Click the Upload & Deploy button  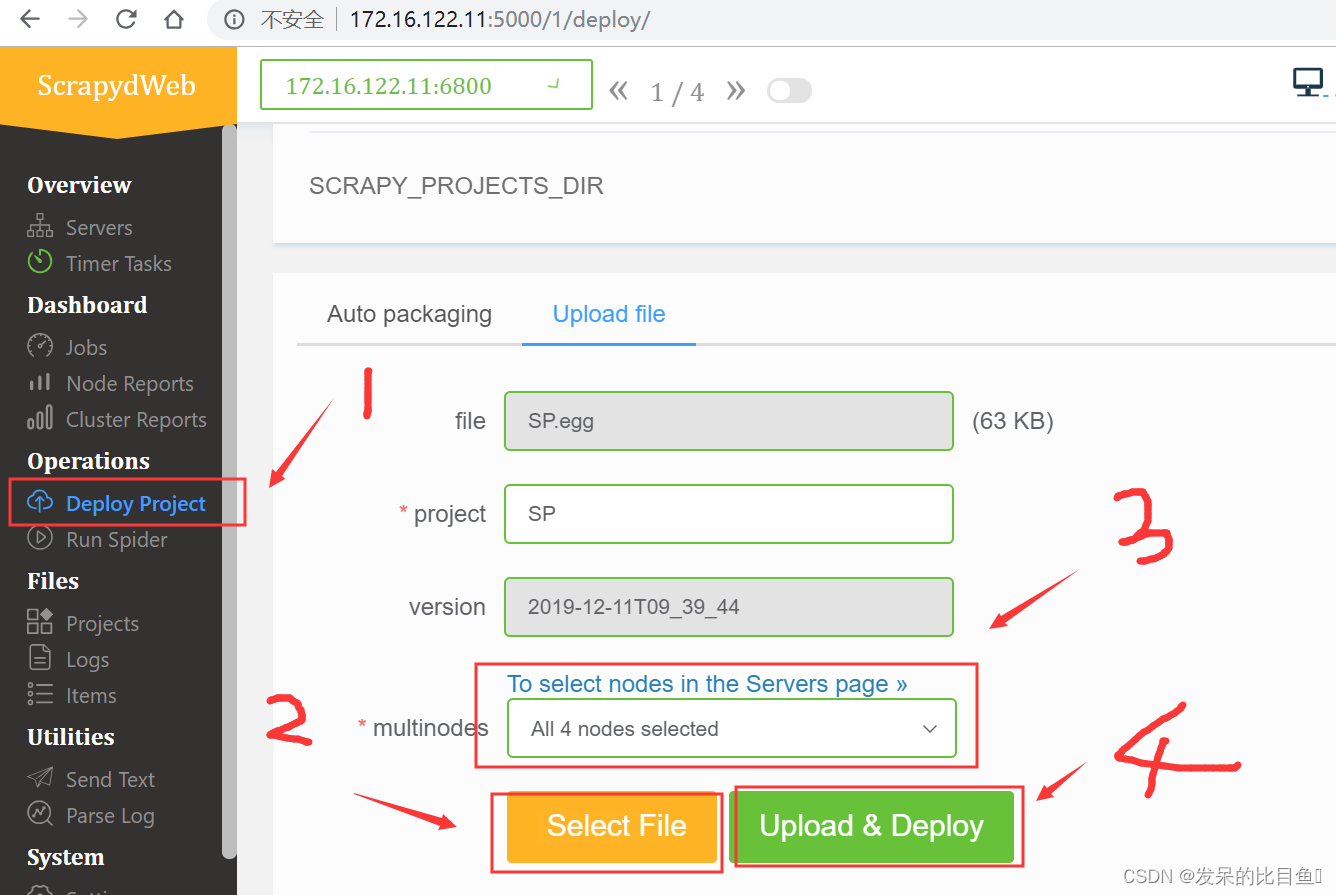pyautogui.click(x=872, y=826)
